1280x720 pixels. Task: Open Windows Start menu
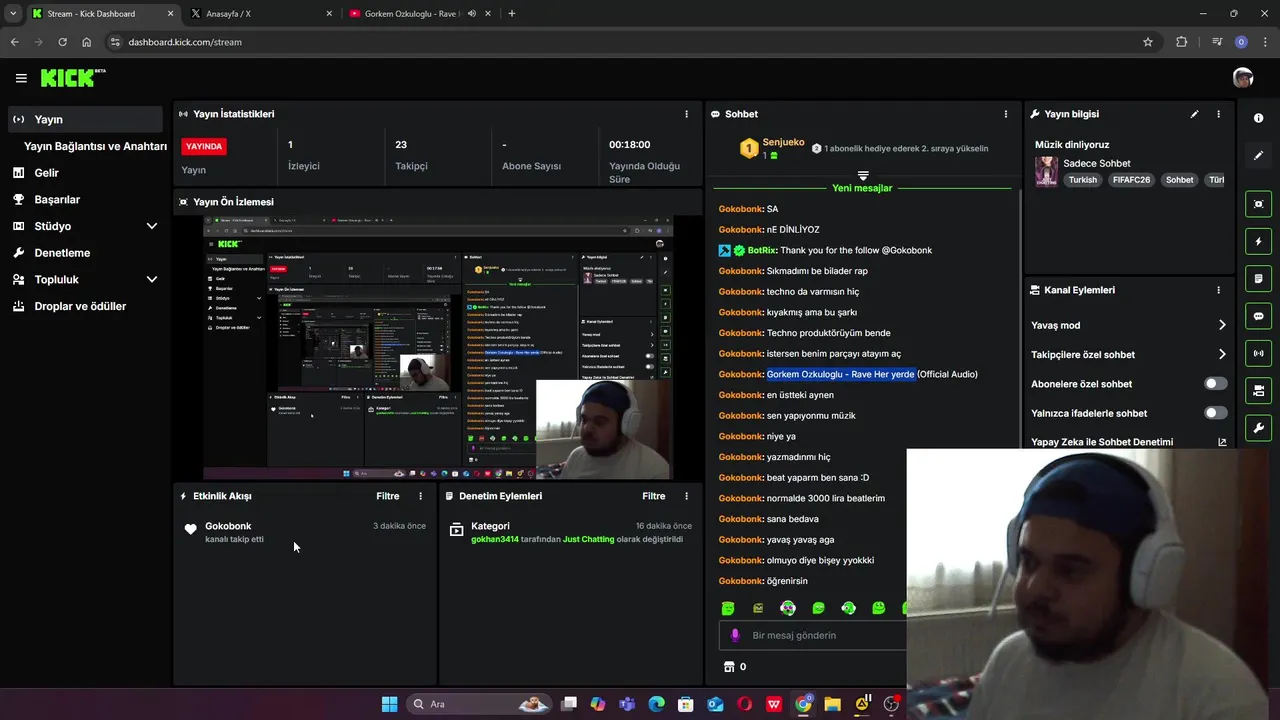389,704
